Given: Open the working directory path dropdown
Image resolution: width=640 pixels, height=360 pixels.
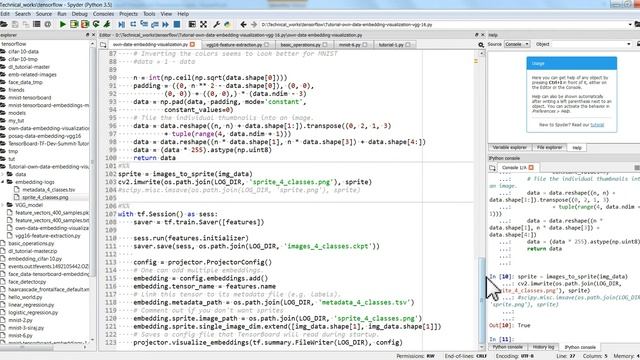Looking at the screenshot, I should point(630,24).
